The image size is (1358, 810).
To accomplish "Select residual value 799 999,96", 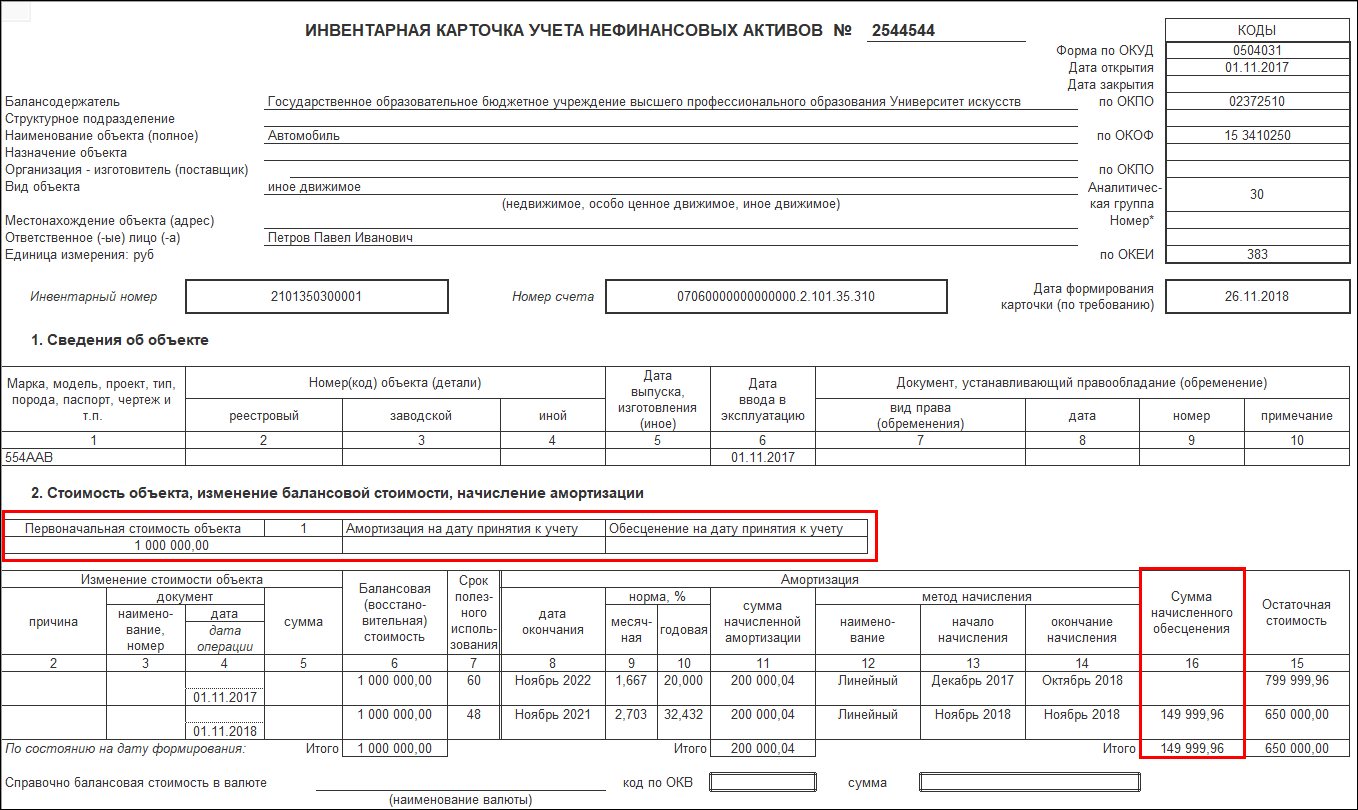I will tap(1296, 681).
